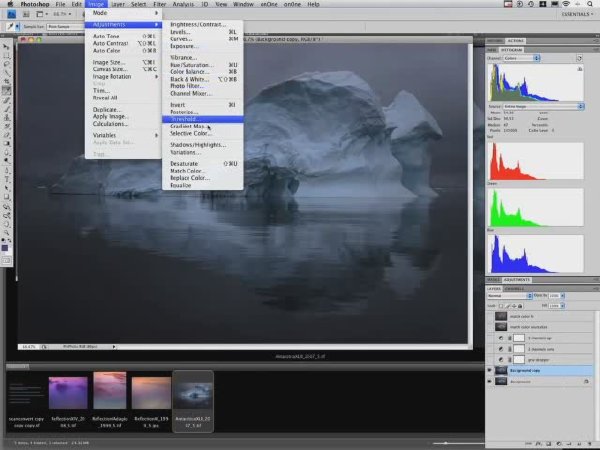Choose Desaturate from Adjustments submenu
The image size is (600, 450).
203,163
